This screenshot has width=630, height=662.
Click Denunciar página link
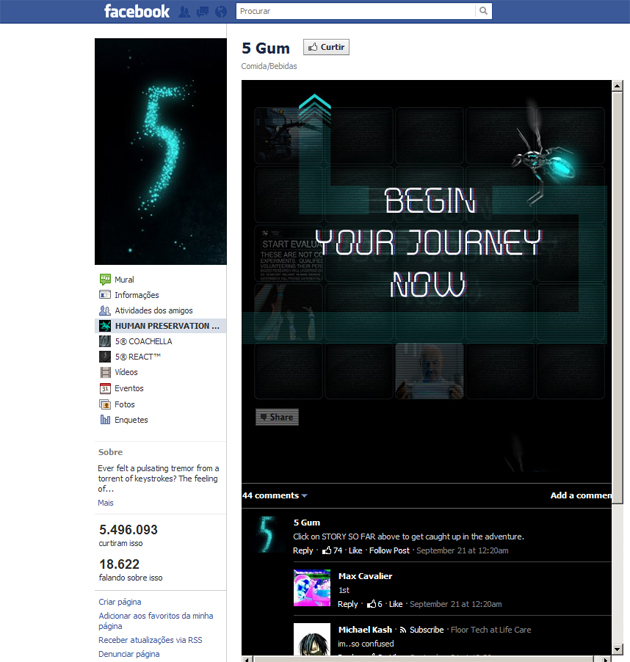click(x=129, y=654)
